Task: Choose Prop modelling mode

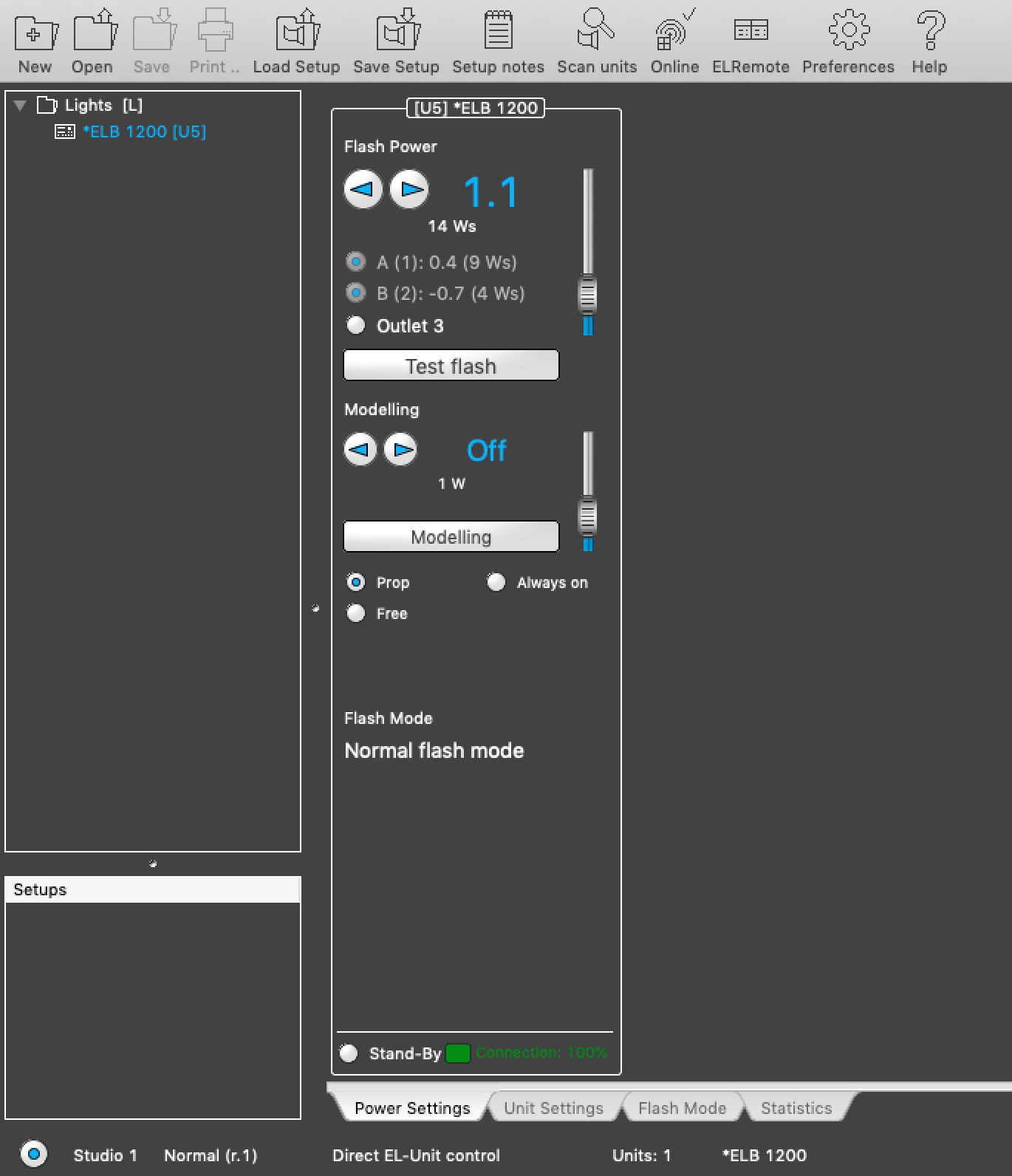Action: [356, 582]
